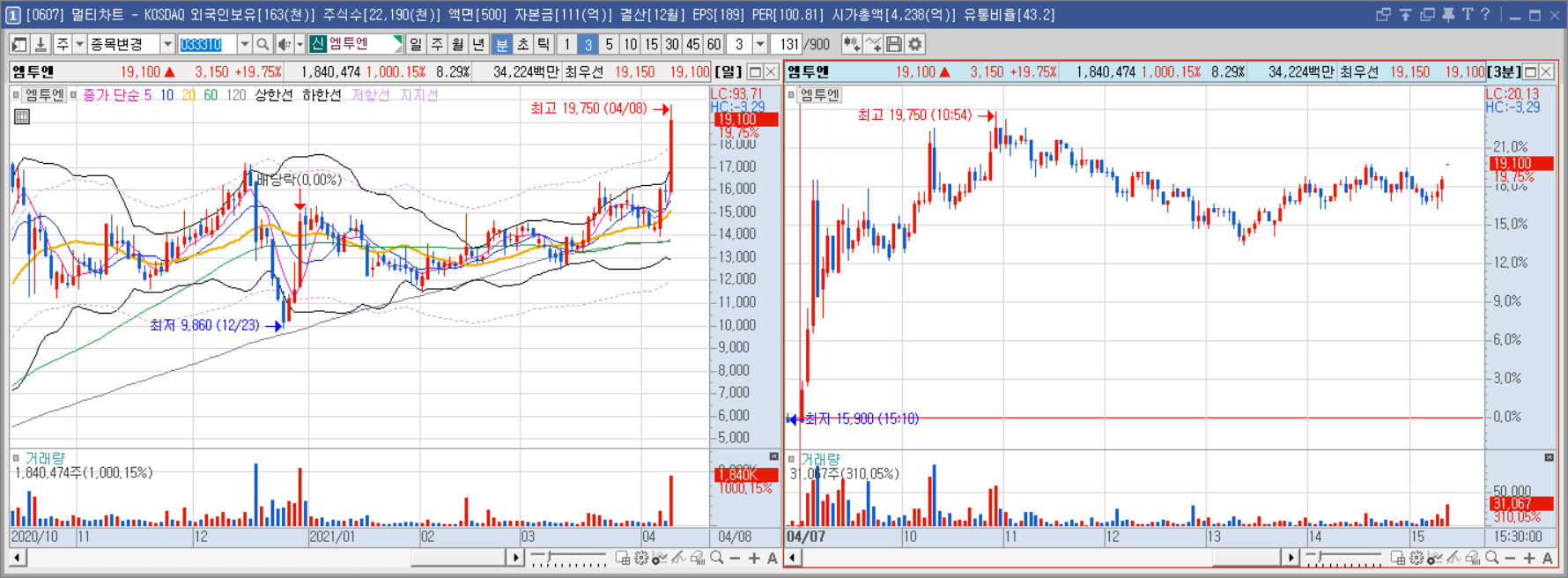Click the right chart data window icon
This screenshot has height=578, width=1568.
(x=1397, y=558)
